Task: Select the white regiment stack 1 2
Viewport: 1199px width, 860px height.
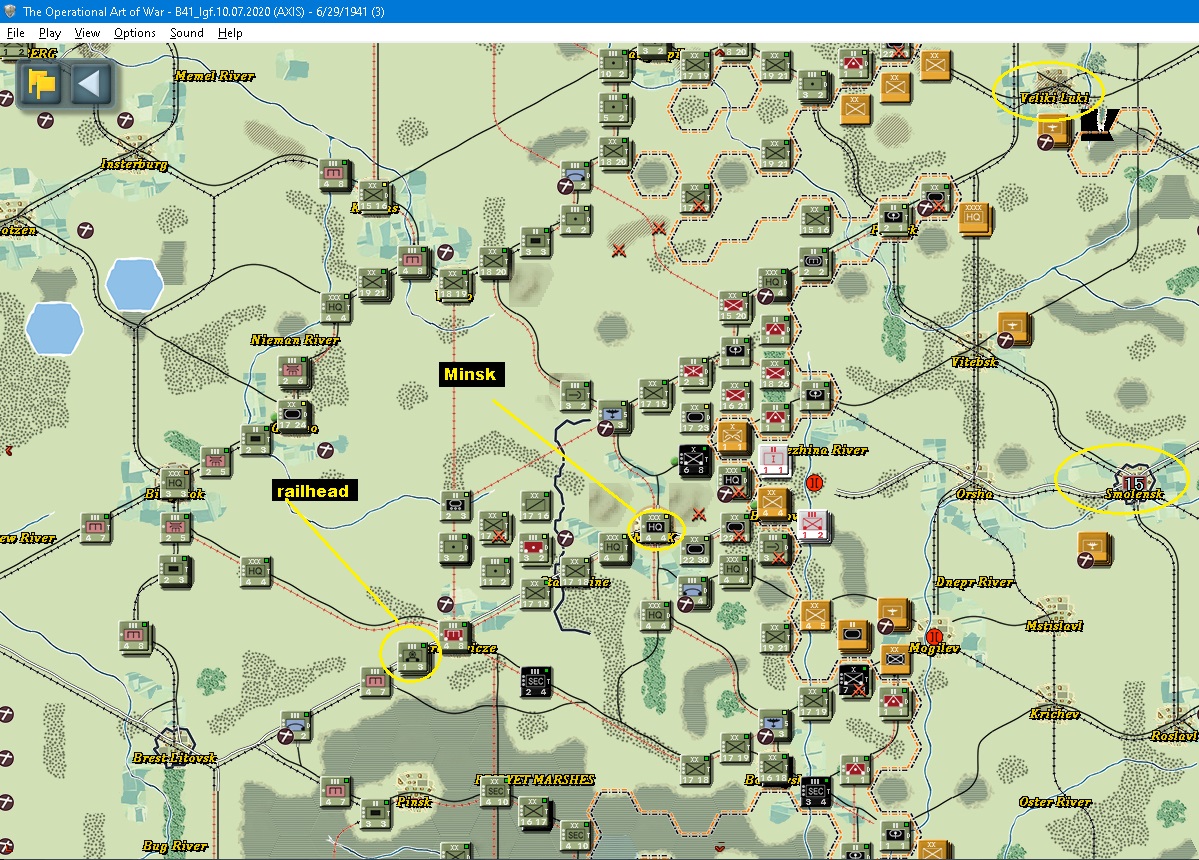Action: pos(813,524)
